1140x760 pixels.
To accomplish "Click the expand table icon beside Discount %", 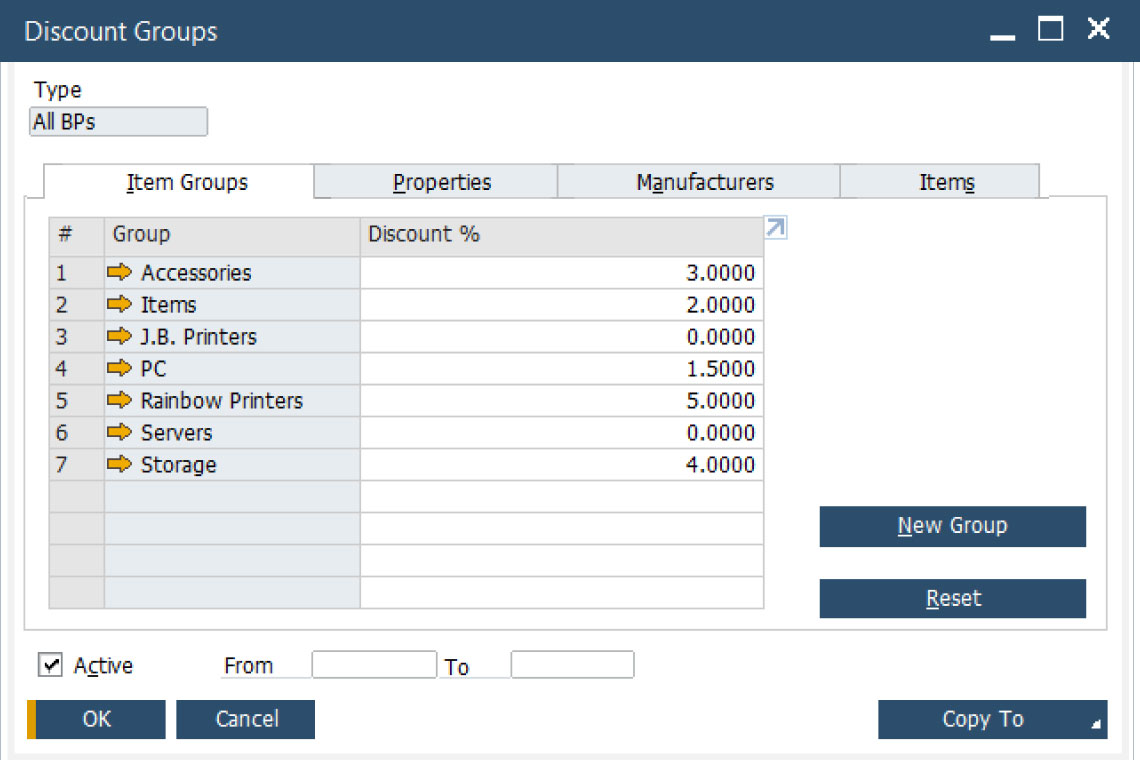I will [775, 229].
